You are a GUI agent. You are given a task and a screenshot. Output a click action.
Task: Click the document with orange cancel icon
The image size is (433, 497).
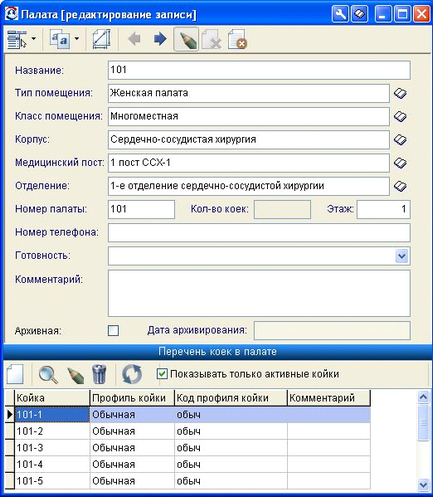coord(237,39)
